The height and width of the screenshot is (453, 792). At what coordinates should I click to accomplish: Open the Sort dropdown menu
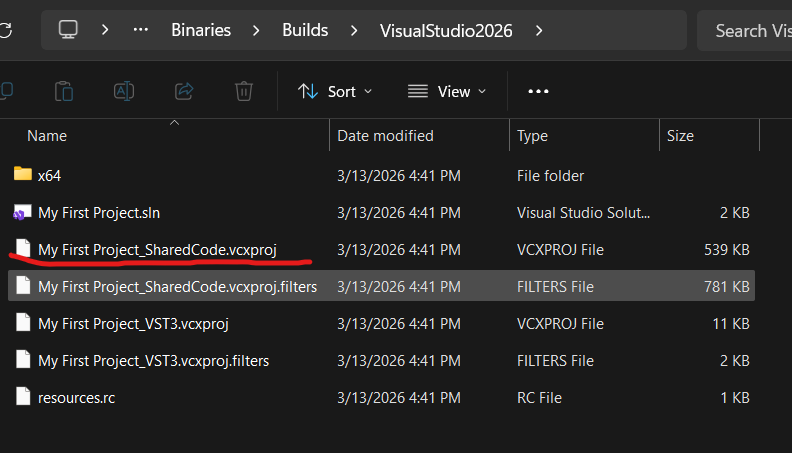pyautogui.click(x=335, y=91)
